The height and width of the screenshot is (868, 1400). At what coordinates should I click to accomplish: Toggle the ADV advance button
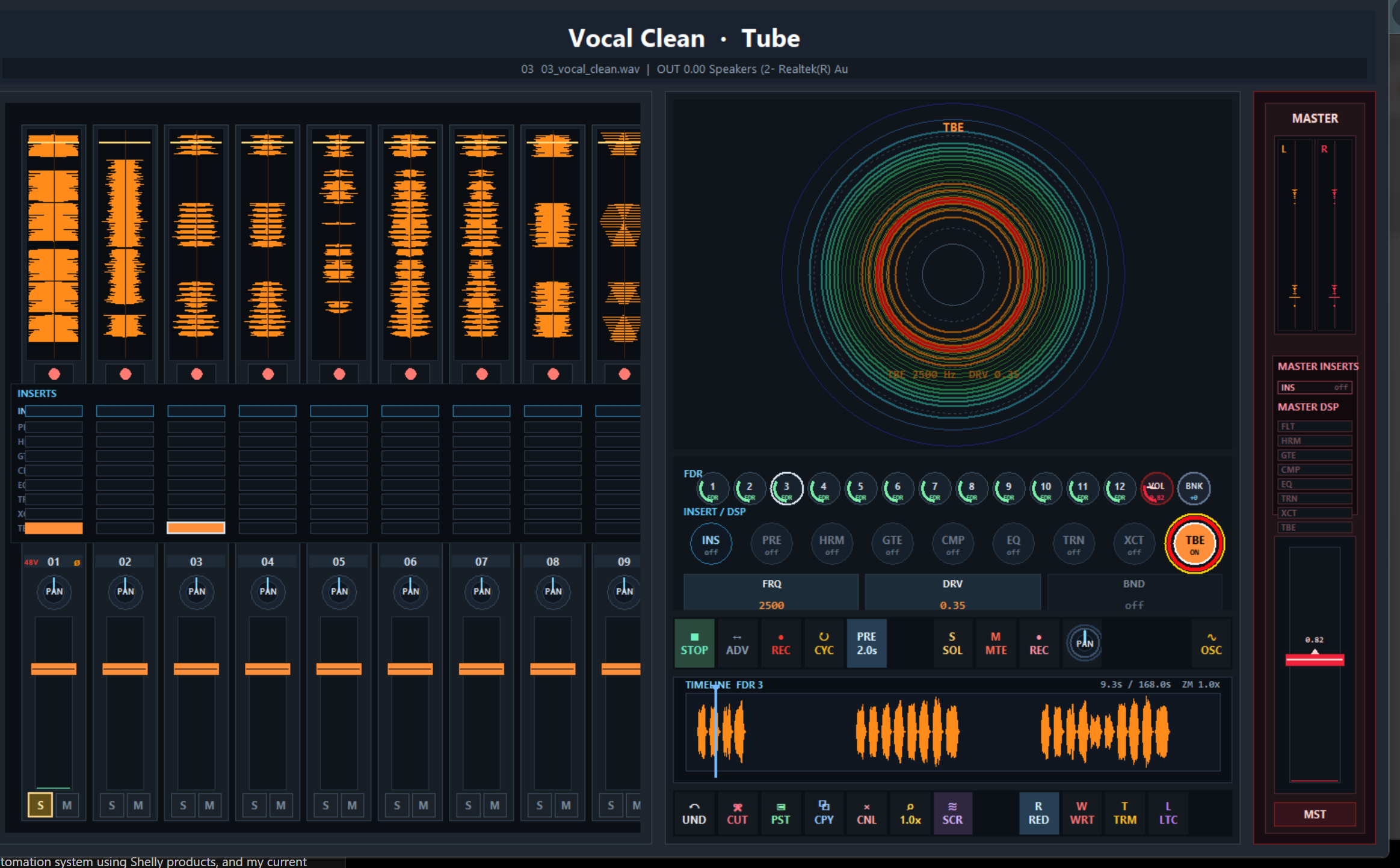coord(737,643)
